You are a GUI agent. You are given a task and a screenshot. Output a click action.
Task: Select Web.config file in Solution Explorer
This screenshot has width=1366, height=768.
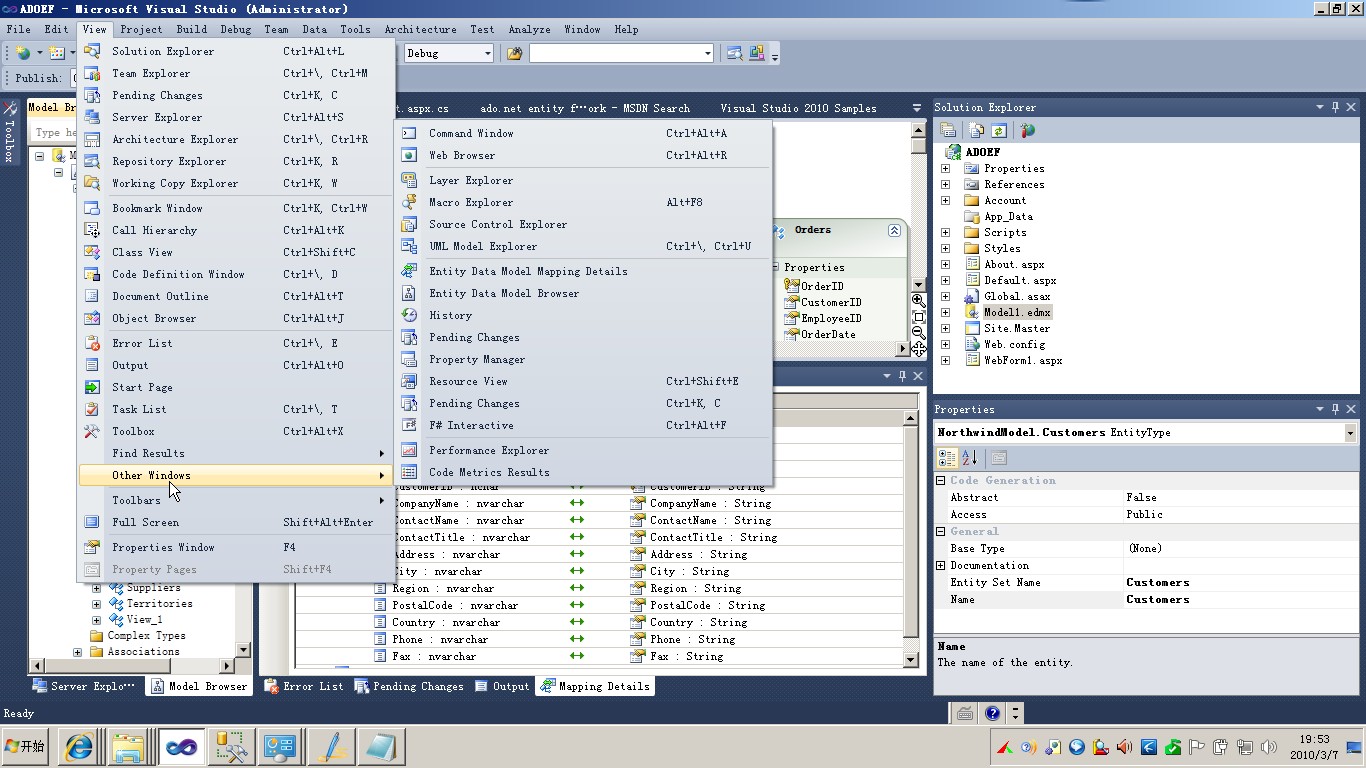pyautogui.click(x=1014, y=344)
